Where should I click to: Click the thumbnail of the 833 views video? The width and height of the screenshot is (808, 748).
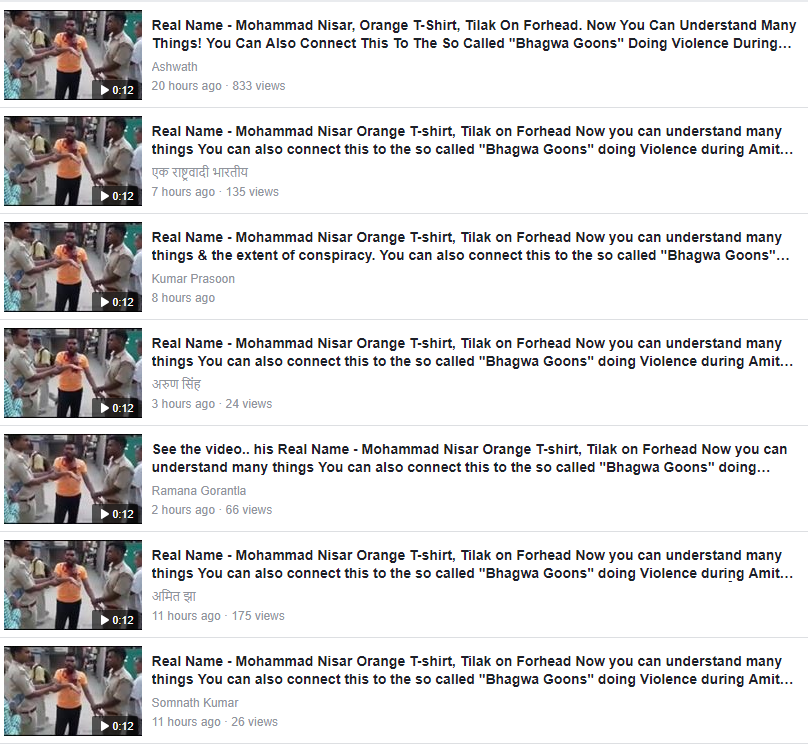[73, 55]
